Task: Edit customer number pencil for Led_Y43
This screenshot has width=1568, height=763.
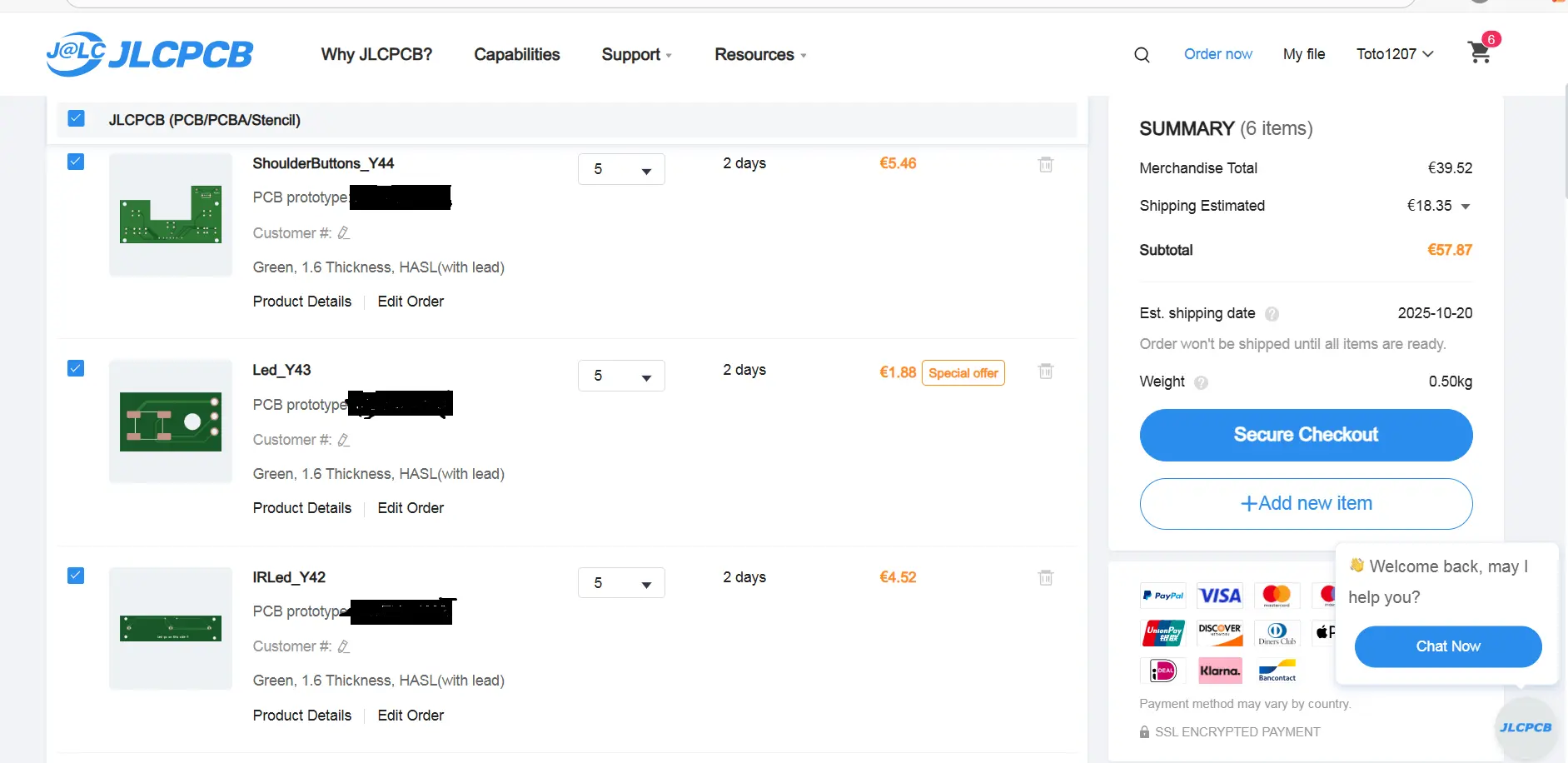Action: coord(343,440)
